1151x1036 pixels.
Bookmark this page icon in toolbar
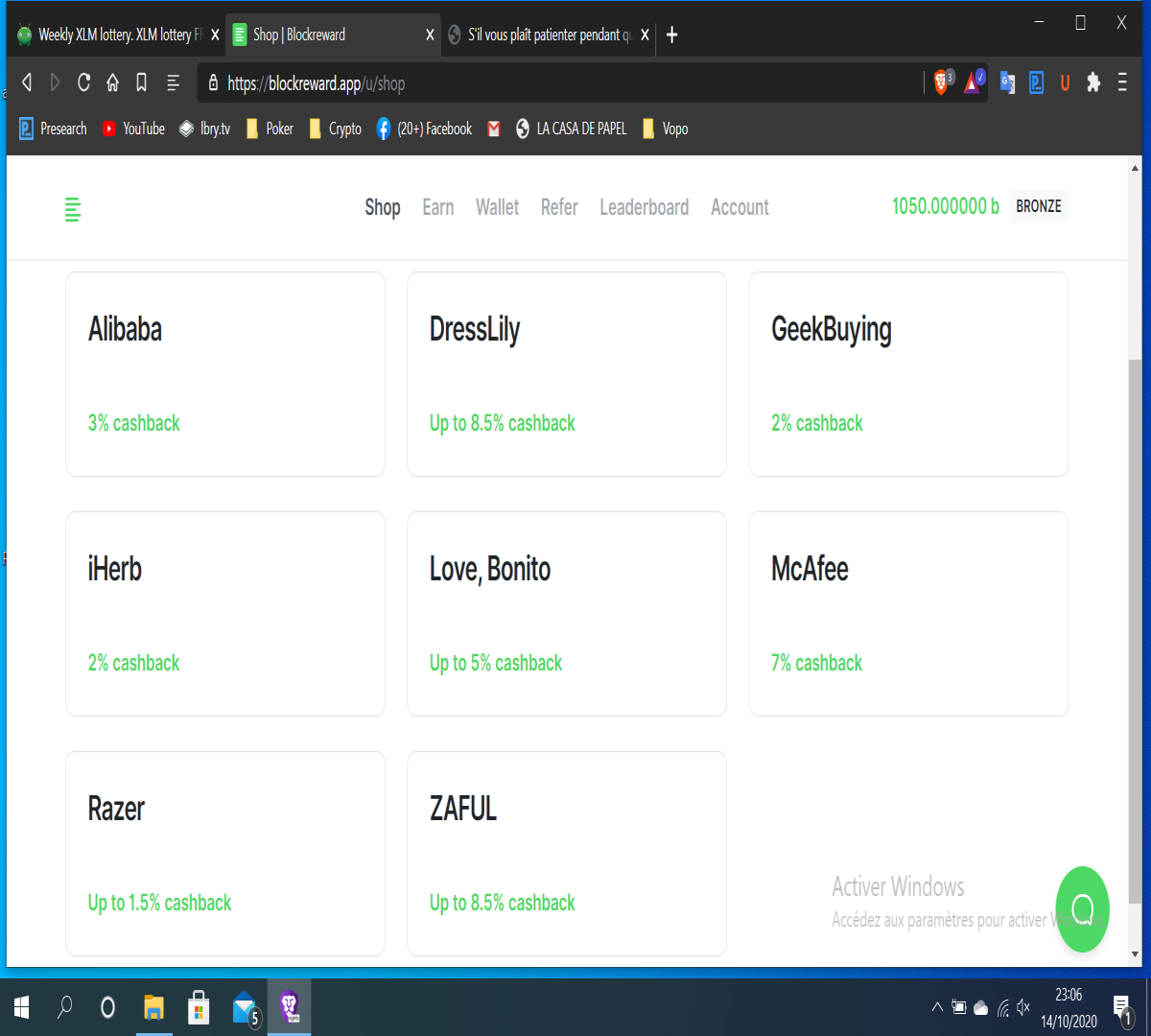(x=141, y=82)
